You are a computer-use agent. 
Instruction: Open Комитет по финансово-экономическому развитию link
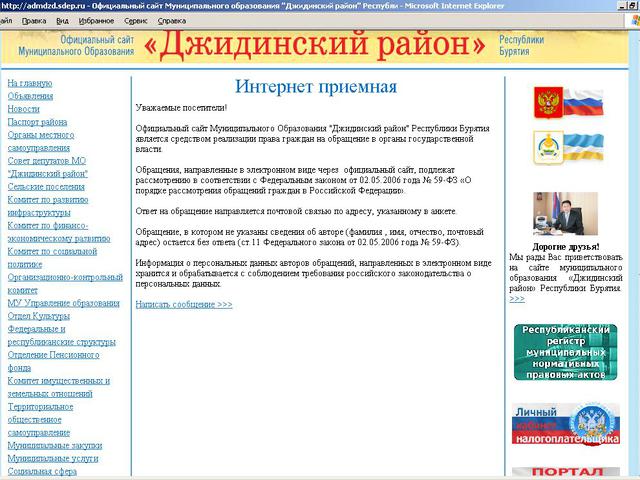point(59,232)
